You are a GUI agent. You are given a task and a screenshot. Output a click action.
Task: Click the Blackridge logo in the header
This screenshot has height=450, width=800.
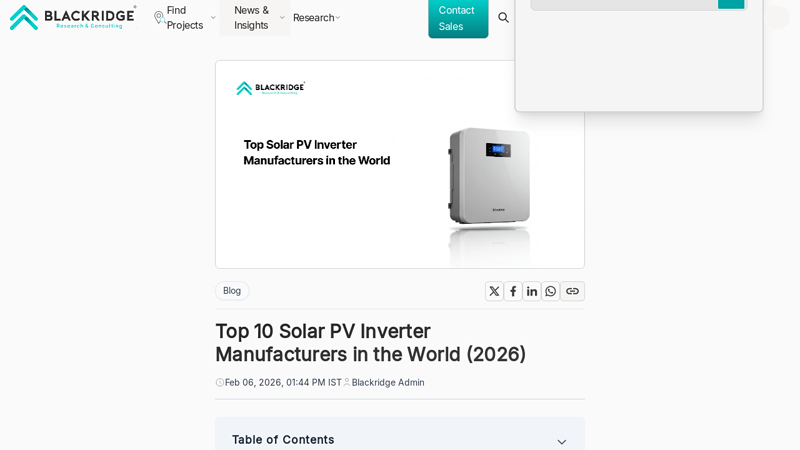click(x=73, y=17)
